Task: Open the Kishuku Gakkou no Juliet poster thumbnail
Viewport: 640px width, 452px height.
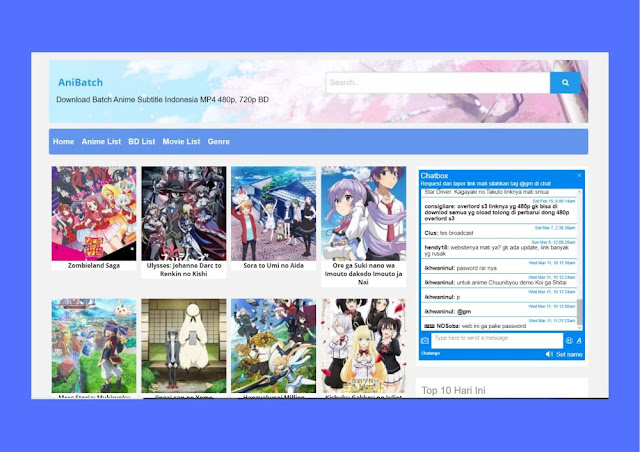Action: click(x=364, y=346)
